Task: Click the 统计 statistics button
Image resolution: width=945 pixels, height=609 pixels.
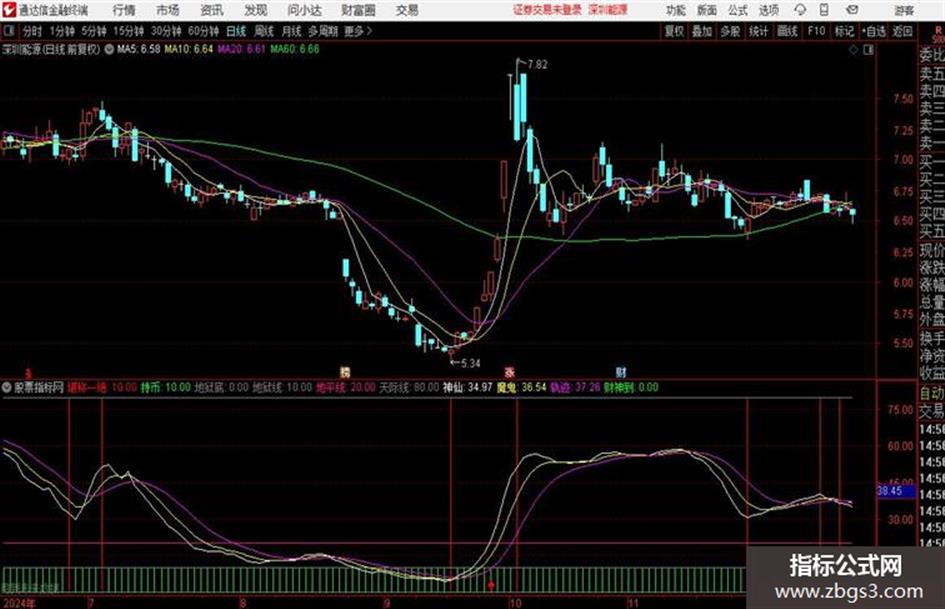Action: pyautogui.click(x=758, y=31)
